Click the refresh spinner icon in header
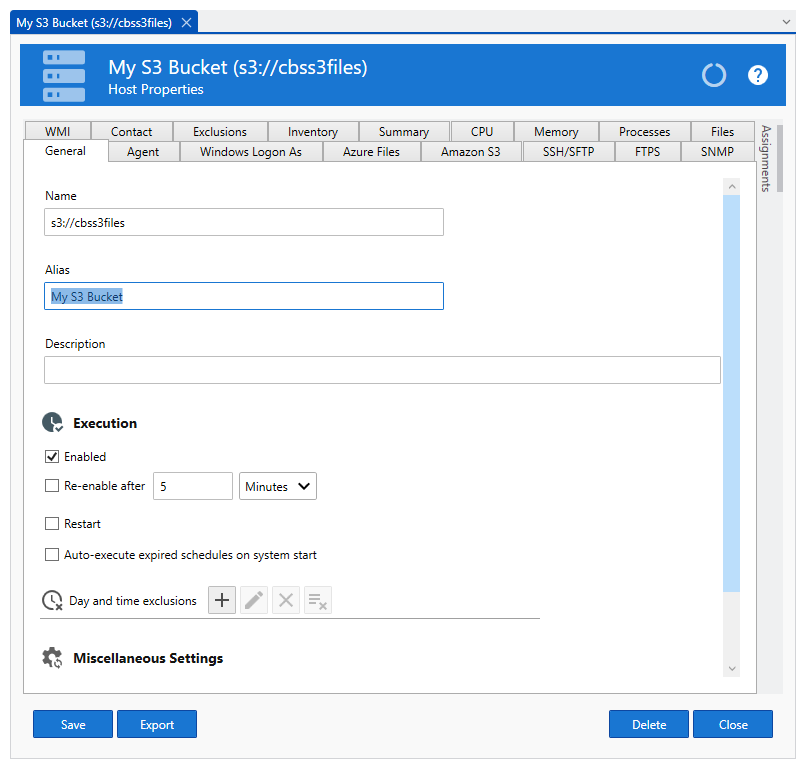806x769 pixels. pos(713,75)
